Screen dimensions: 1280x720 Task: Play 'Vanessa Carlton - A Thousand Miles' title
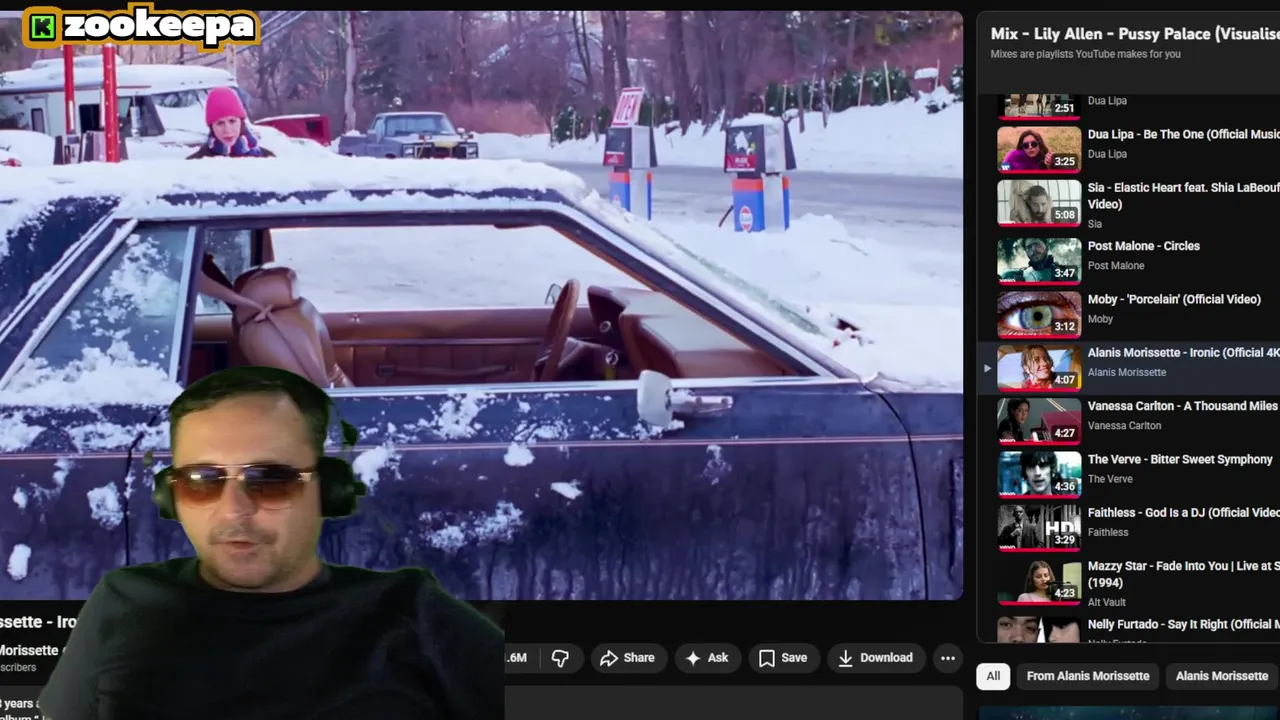(1183, 406)
